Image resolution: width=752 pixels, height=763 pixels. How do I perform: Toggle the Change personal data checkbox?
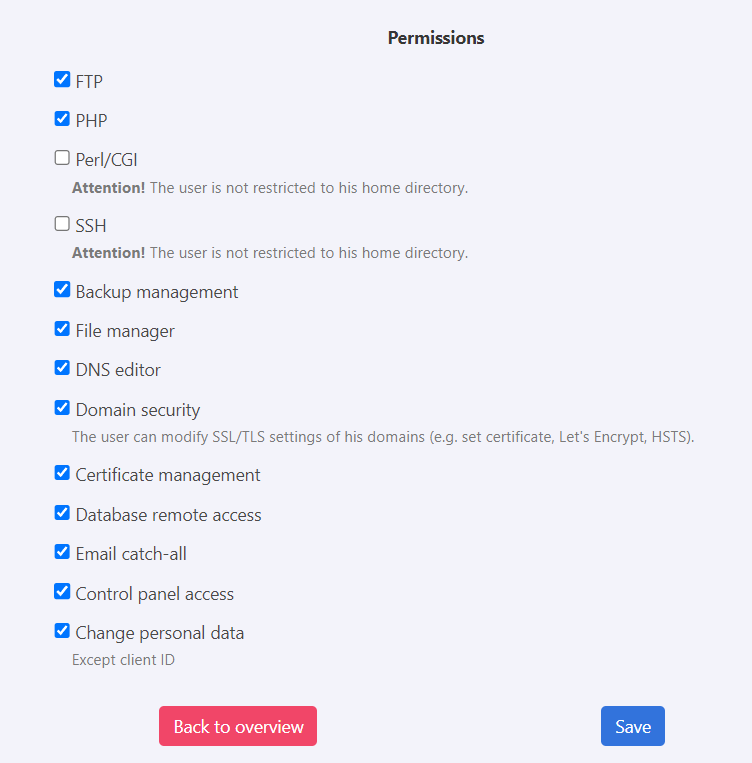[62, 631]
